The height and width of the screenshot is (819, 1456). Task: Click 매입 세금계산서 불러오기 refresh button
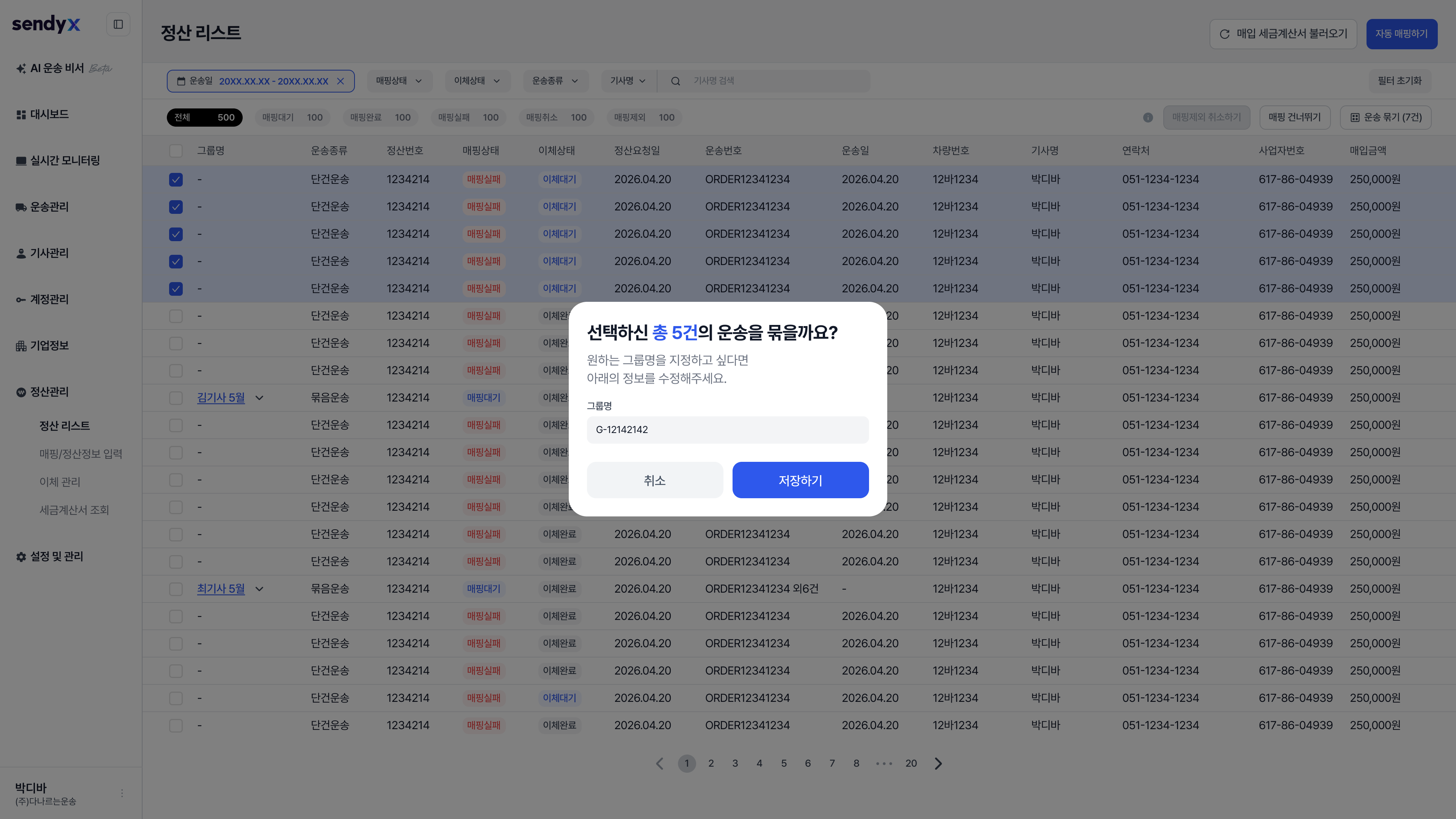coord(1283,34)
